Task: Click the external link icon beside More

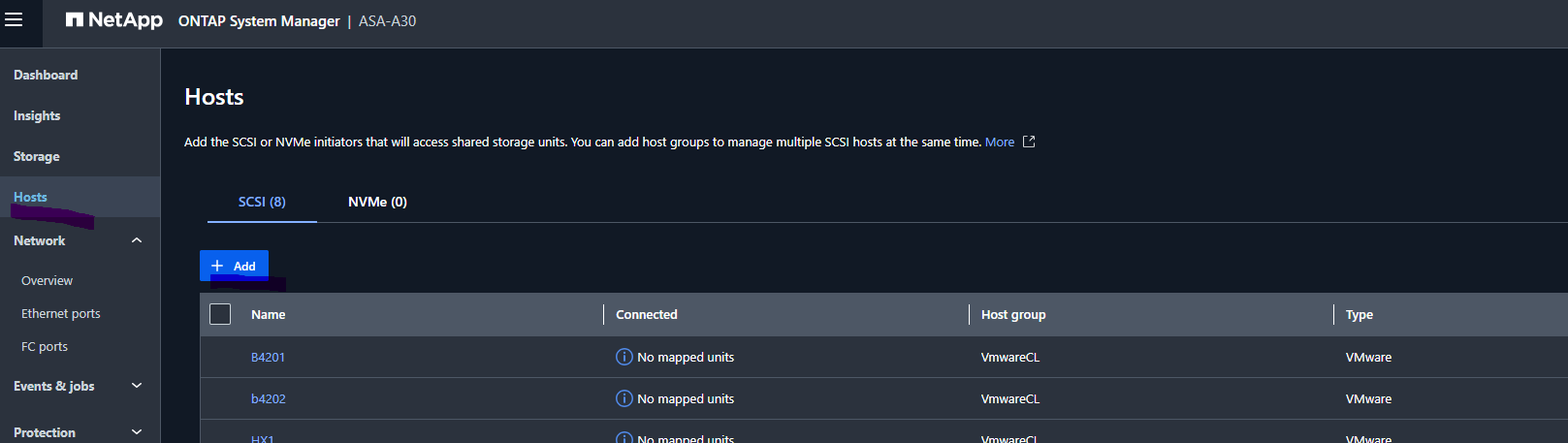Action: (1029, 142)
